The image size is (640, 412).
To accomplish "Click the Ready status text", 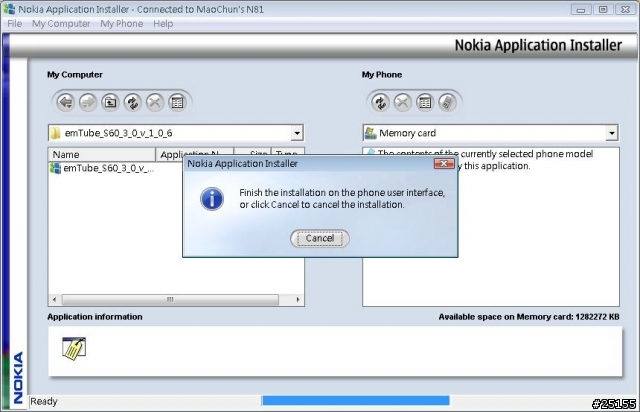I will click(x=44, y=401).
